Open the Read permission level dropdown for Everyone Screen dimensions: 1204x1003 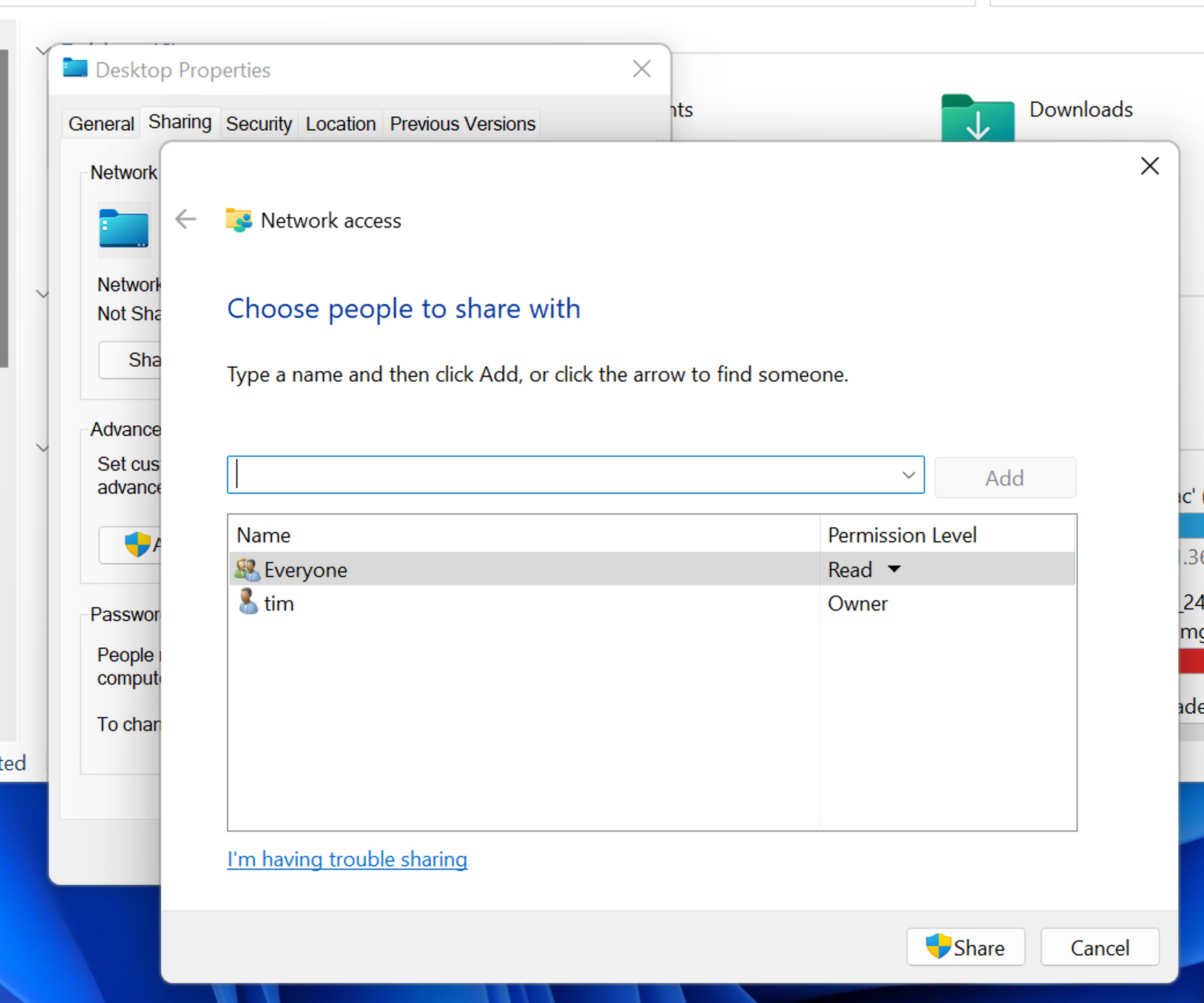coord(894,569)
